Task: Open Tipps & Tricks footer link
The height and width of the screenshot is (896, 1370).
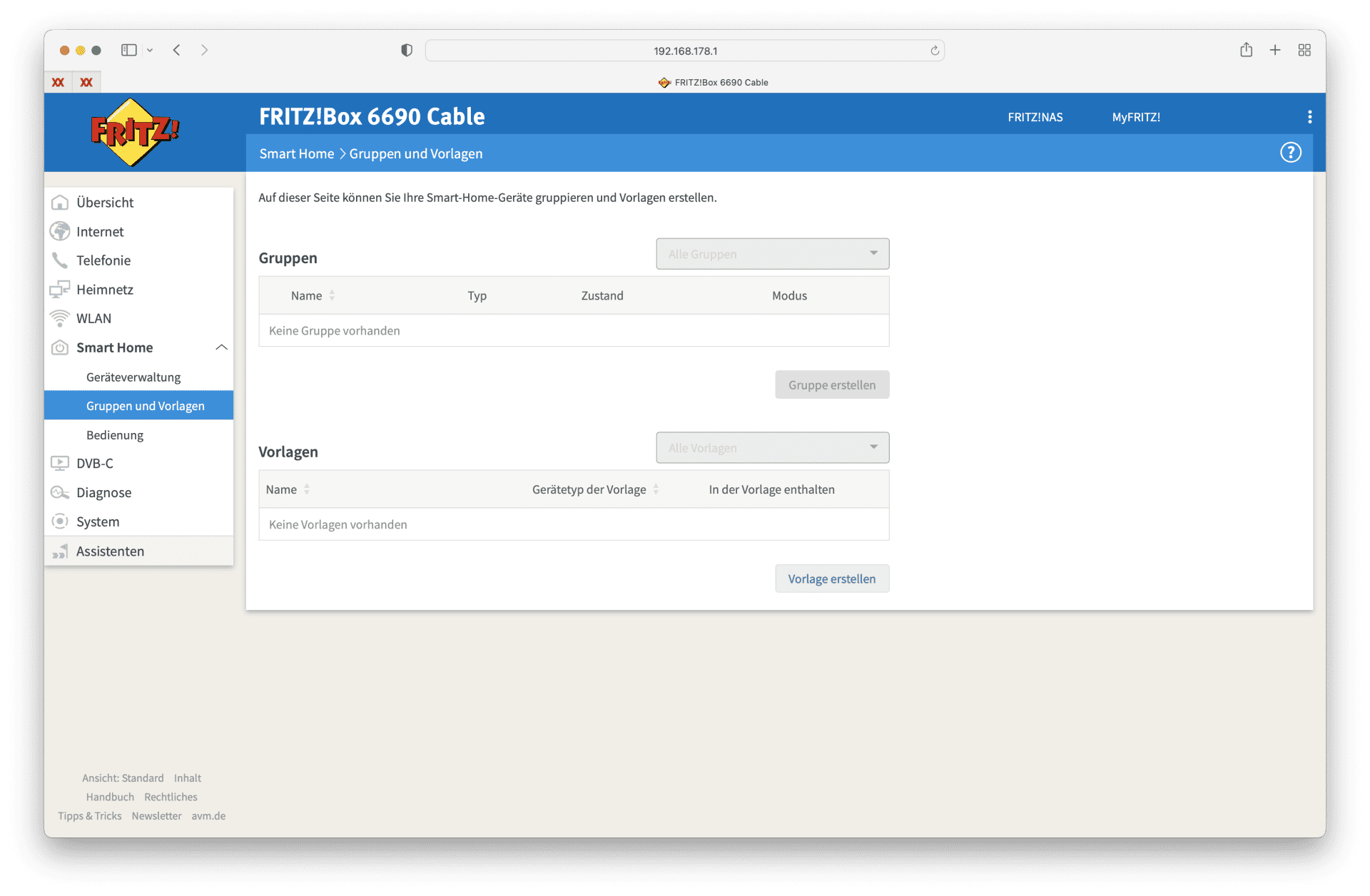Action: coord(90,815)
